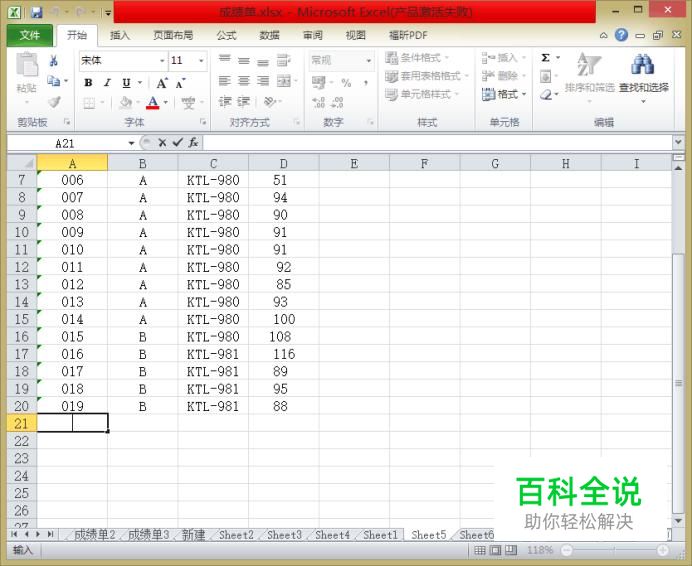
Task: Apply accounting currency format icon
Action: [x=319, y=83]
